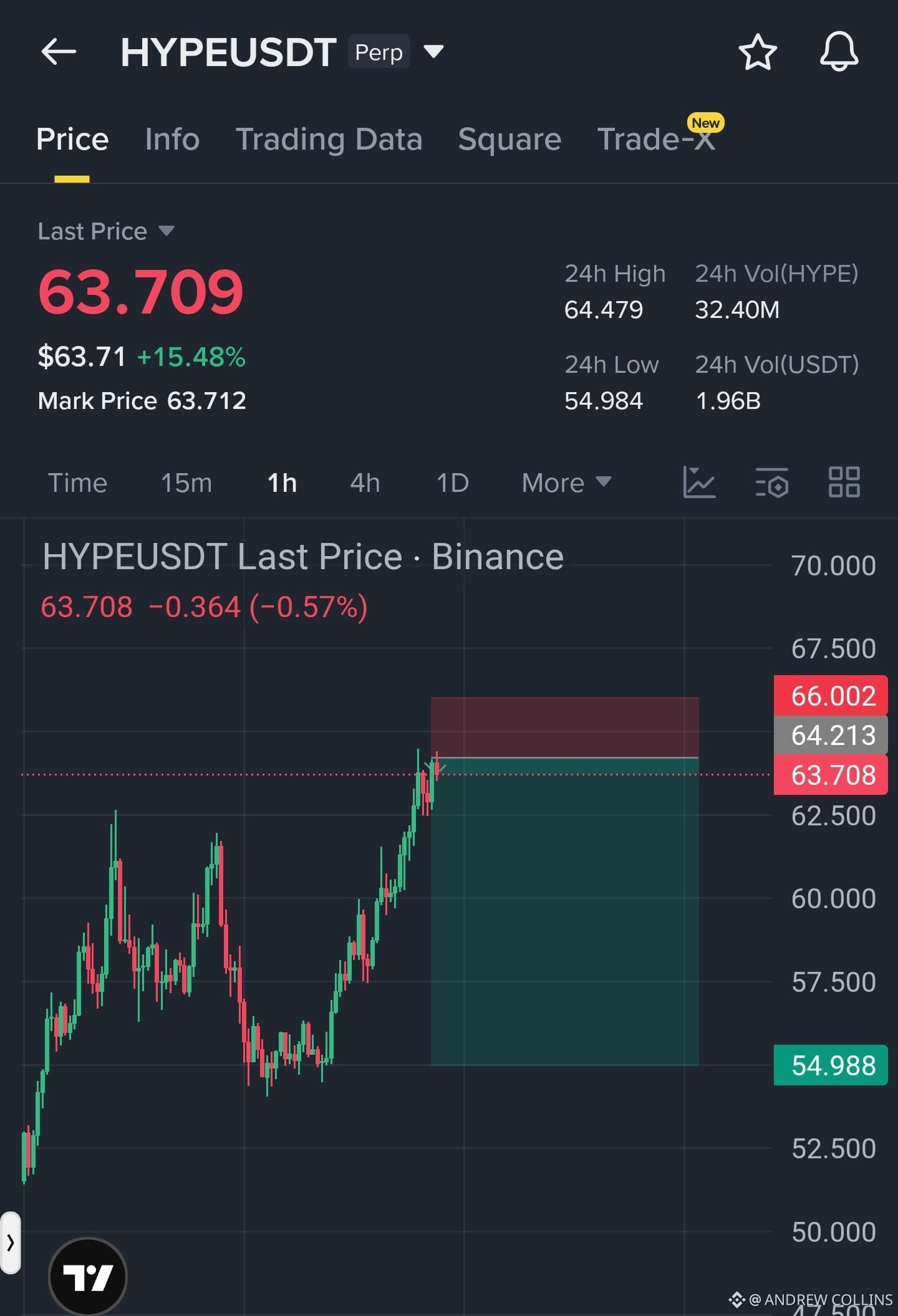The height and width of the screenshot is (1316, 898).
Task: Open chart settings icon
Action: [x=771, y=483]
